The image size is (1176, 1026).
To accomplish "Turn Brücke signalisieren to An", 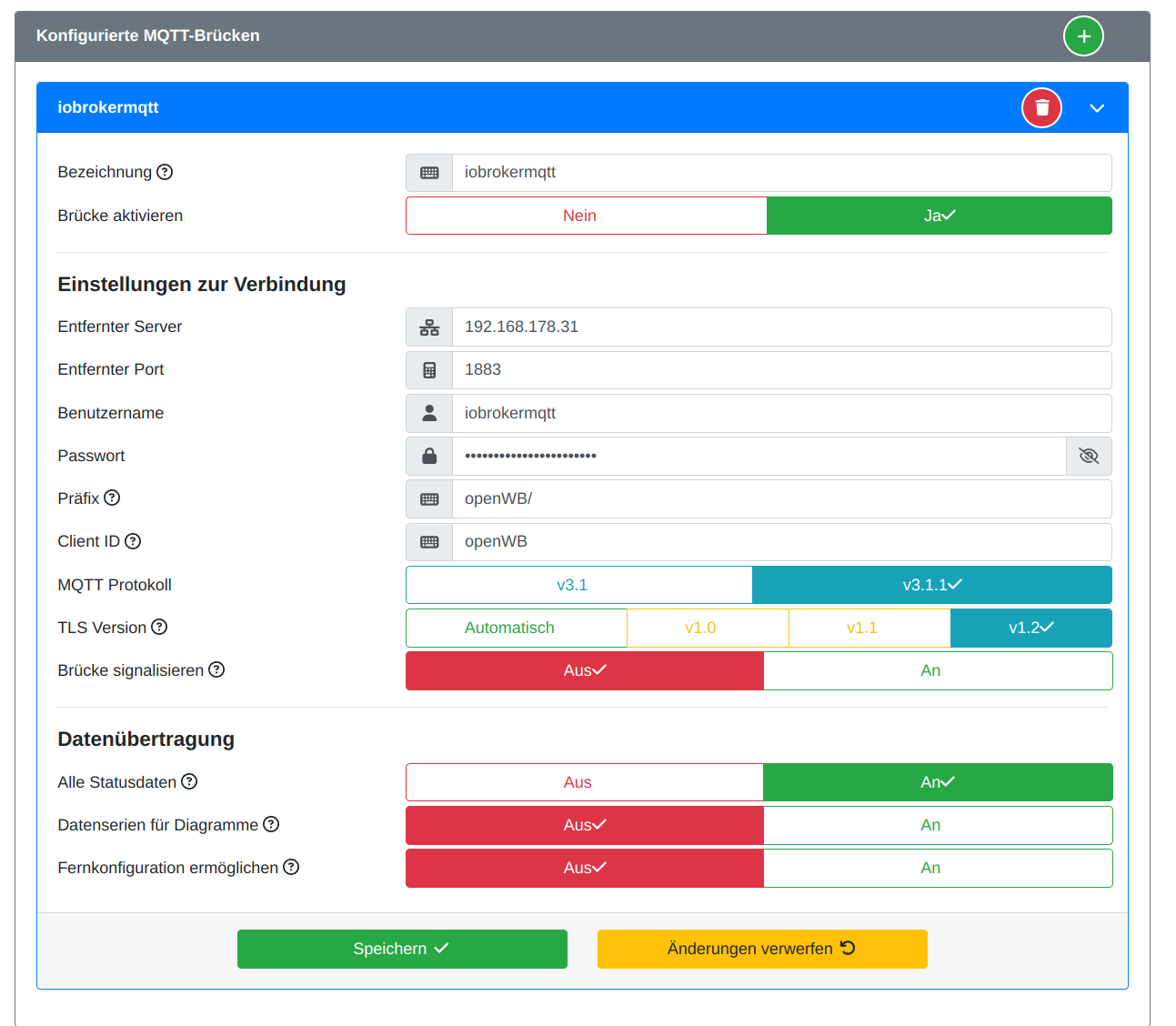I will point(938,670).
